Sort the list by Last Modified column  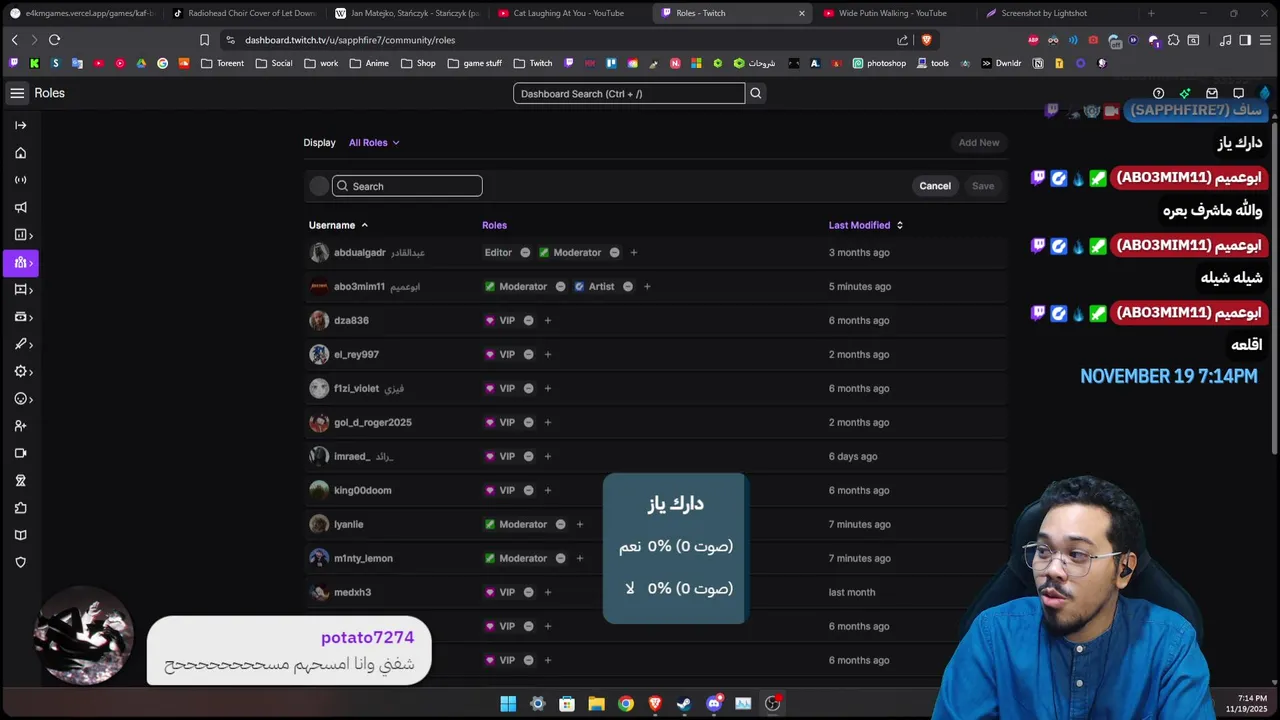(x=866, y=225)
